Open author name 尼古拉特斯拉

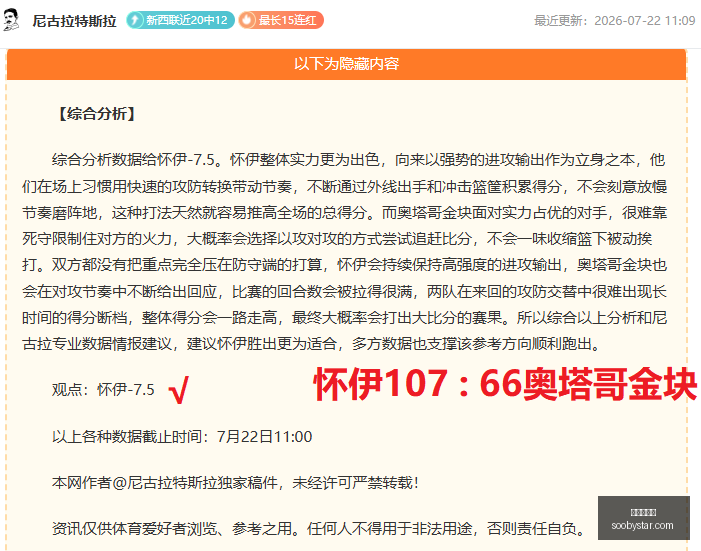[74, 21]
